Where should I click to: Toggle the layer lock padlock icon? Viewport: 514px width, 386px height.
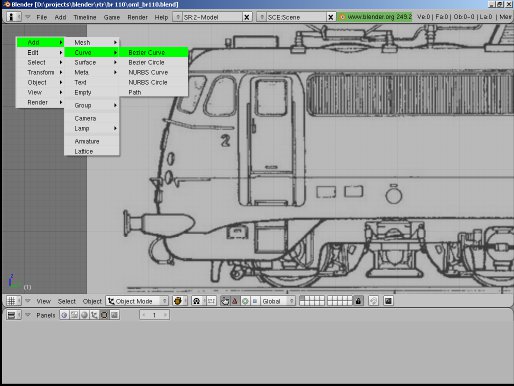tap(358, 301)
